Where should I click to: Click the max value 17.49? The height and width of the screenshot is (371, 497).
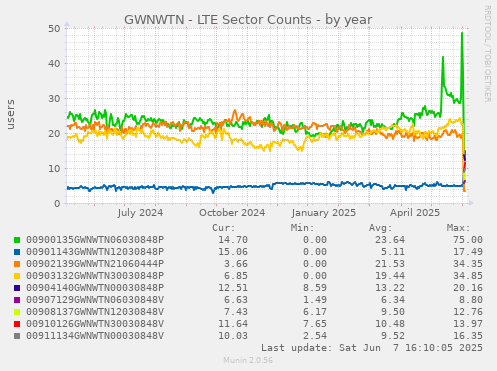(x=468, y=252)
